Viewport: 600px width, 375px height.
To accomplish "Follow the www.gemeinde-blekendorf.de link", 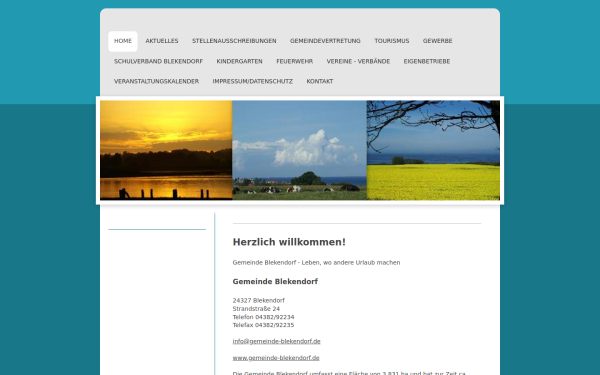I will coord(276,358).
